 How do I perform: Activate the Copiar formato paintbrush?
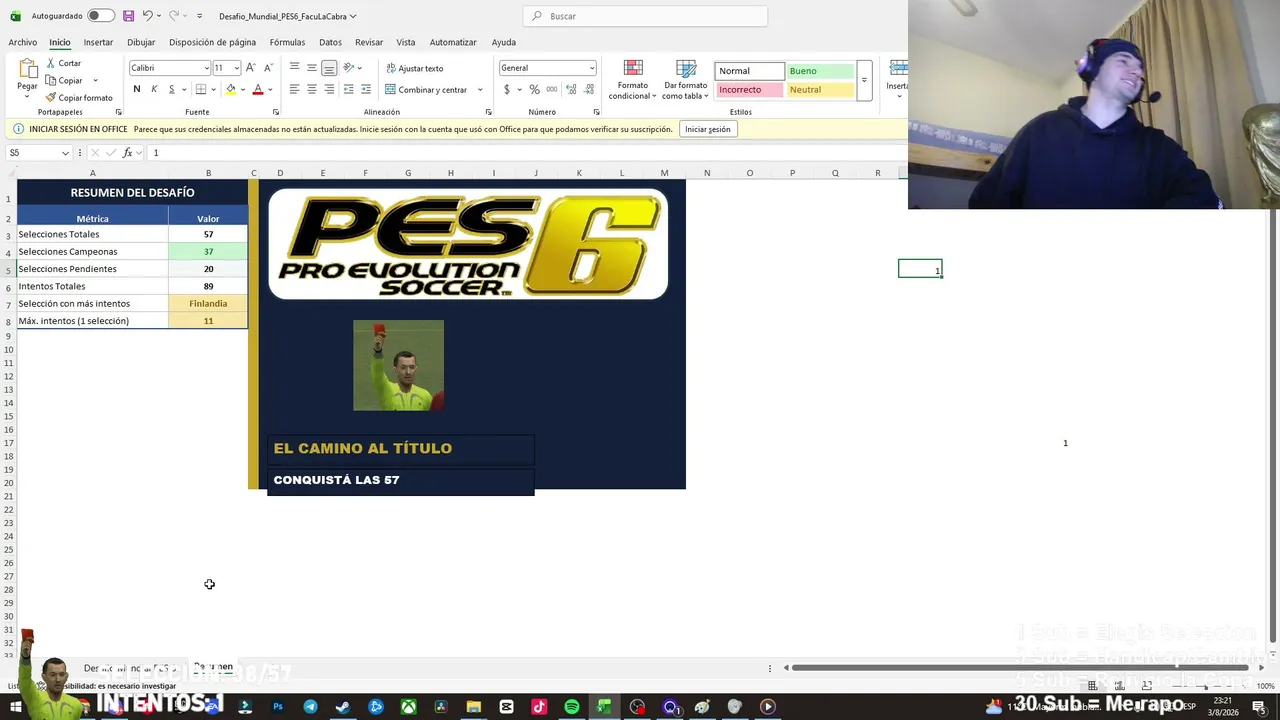pos(79,98)
